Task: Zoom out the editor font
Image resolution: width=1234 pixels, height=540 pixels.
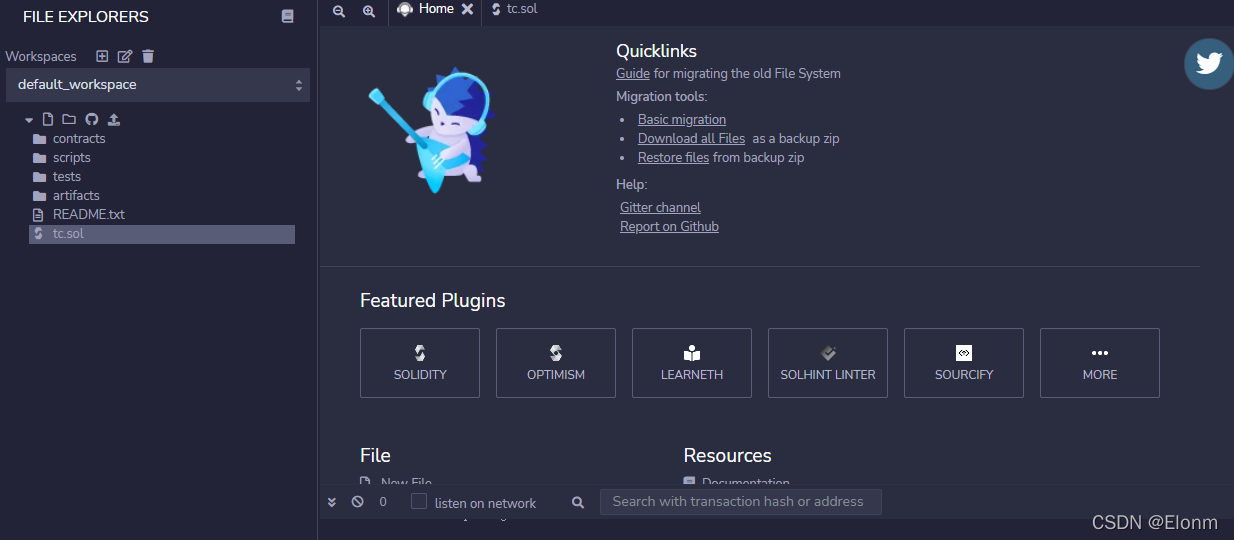Action: click(339, 11)
